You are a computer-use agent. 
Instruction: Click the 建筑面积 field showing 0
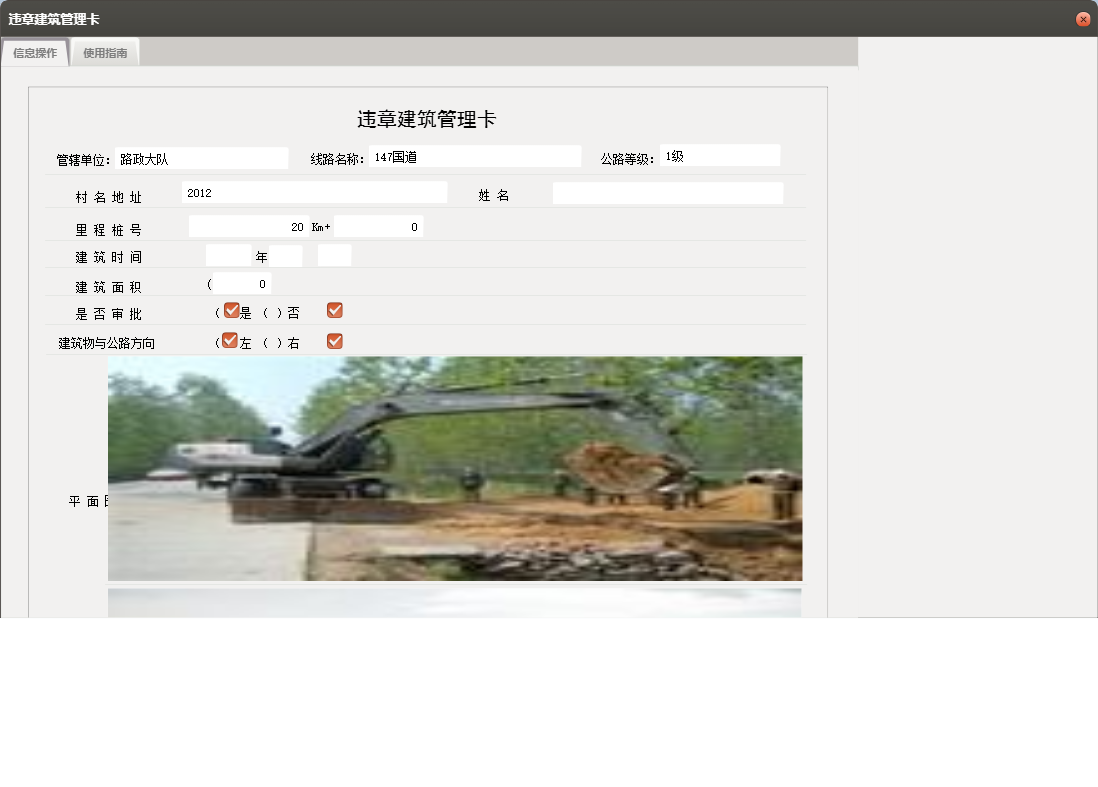[x=240, y=284]
